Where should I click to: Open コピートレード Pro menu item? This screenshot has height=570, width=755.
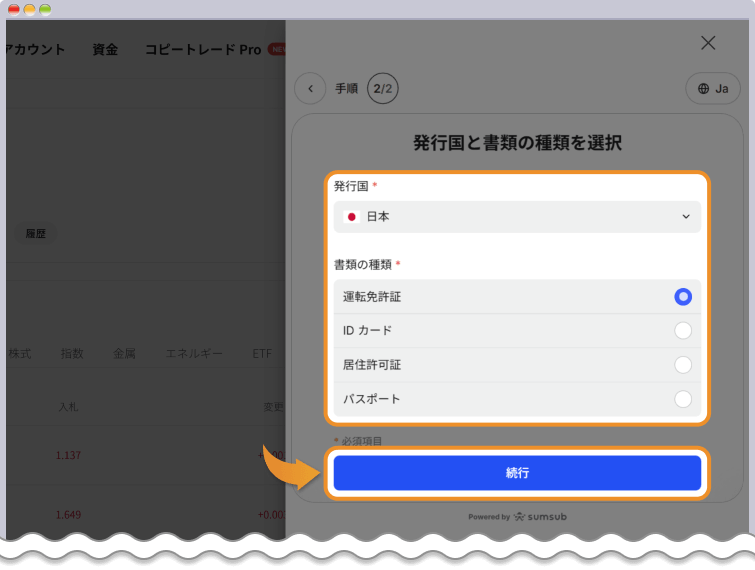click(203, 50)
